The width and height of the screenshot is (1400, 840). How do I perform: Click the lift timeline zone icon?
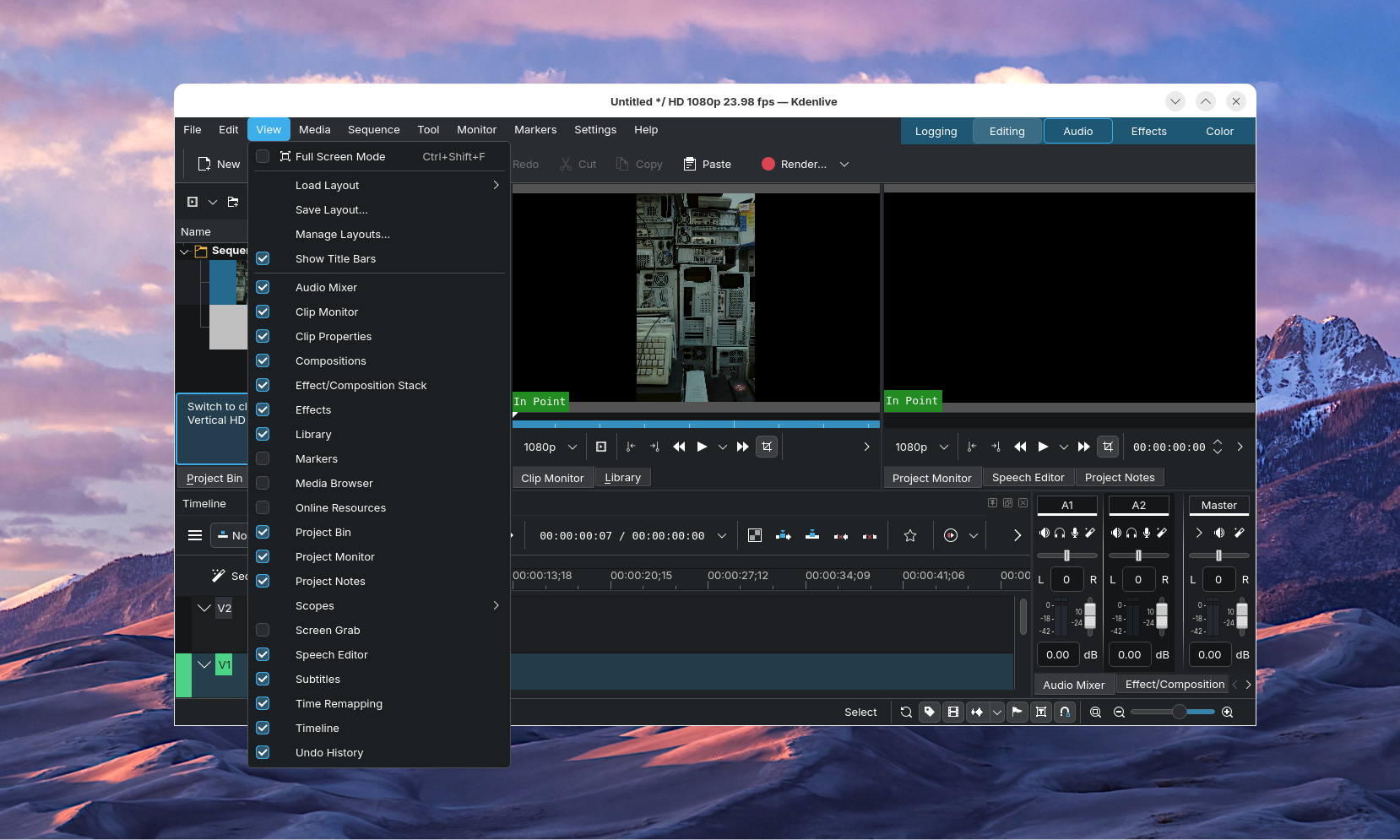tap(870, 535)
